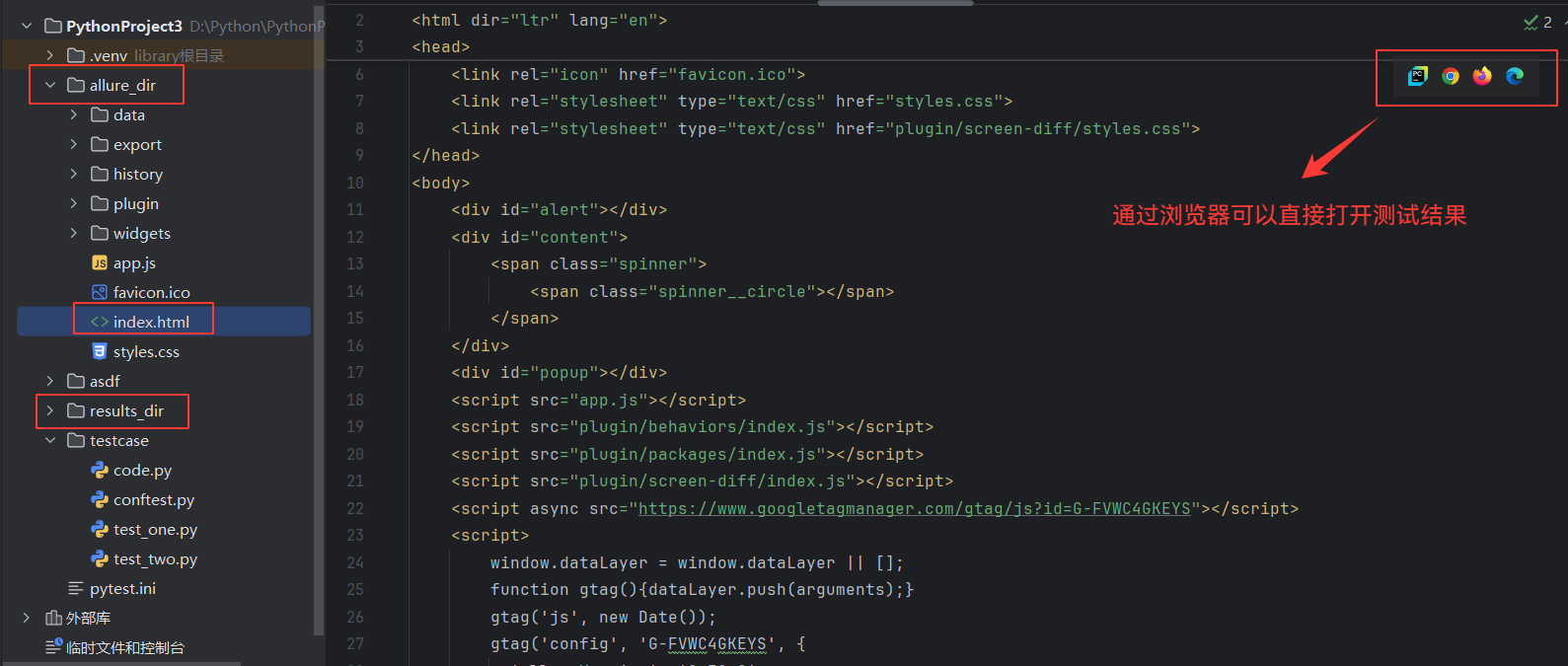The height and width of the screenshot is (666, 1568).
Task: Select the data folder name
Action: 129,114
